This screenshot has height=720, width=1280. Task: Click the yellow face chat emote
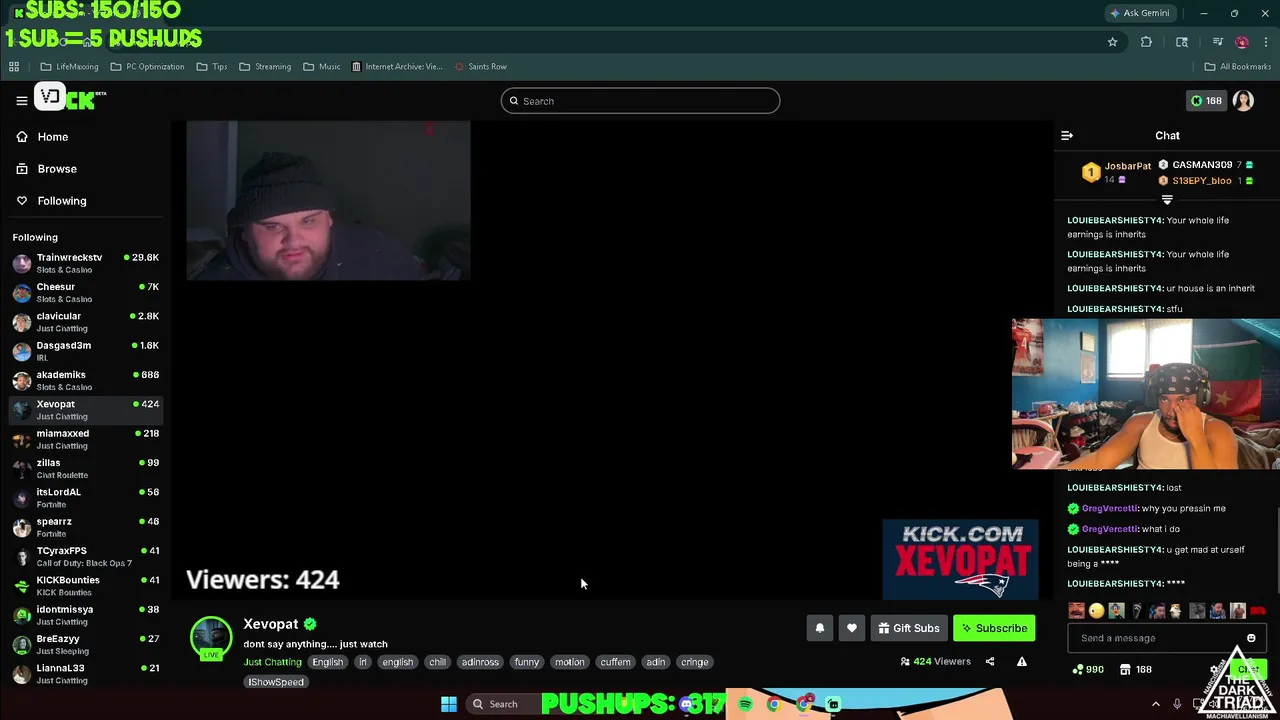pyautogui.click(x=1097, y=611)
